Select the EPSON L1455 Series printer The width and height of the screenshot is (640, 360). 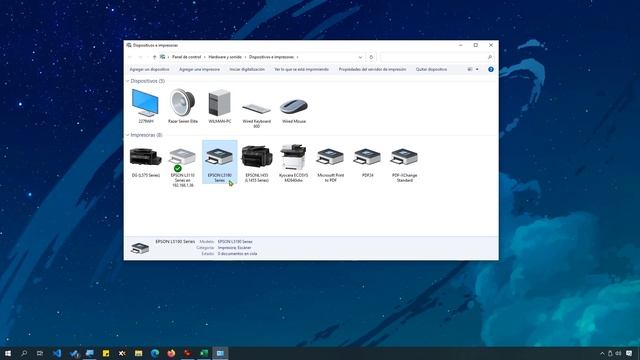click(257, 156)
